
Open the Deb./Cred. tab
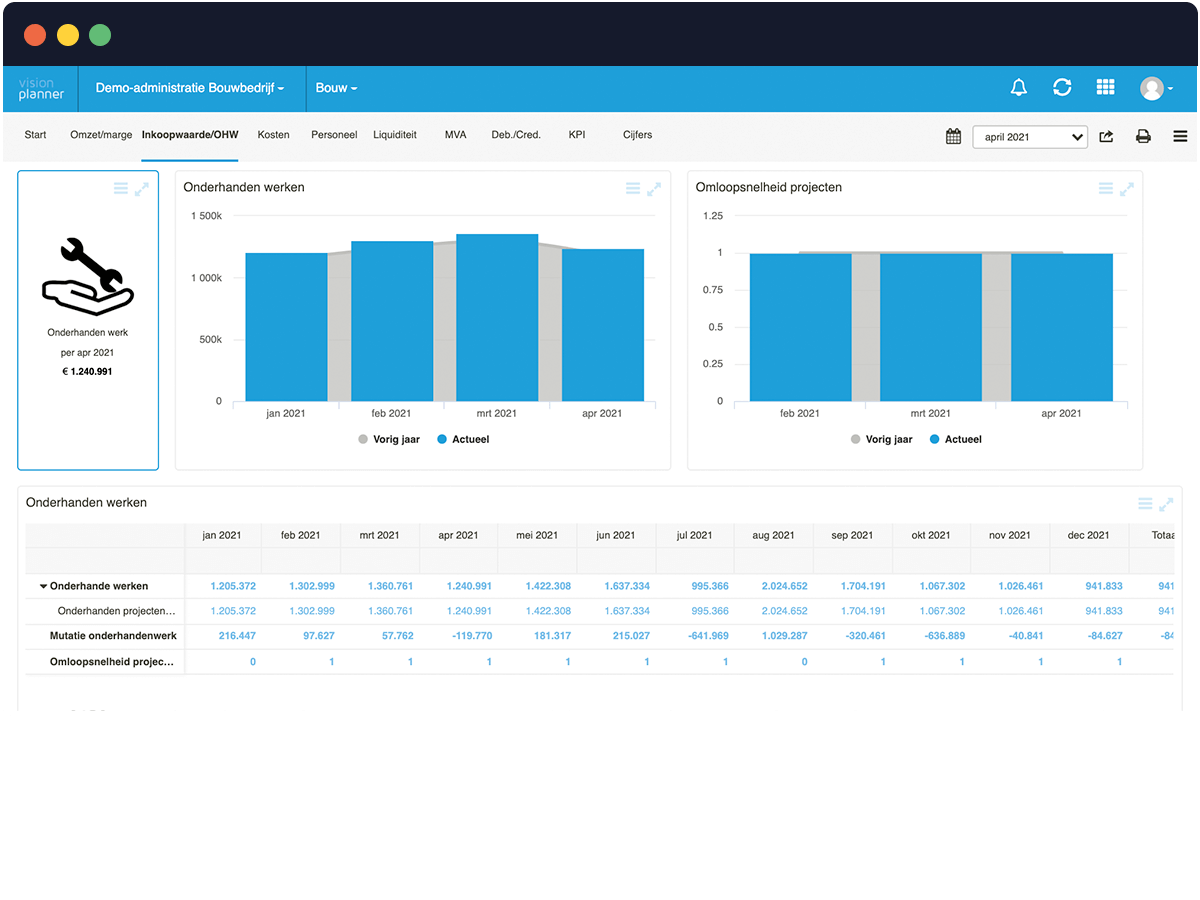coord(516,135)
